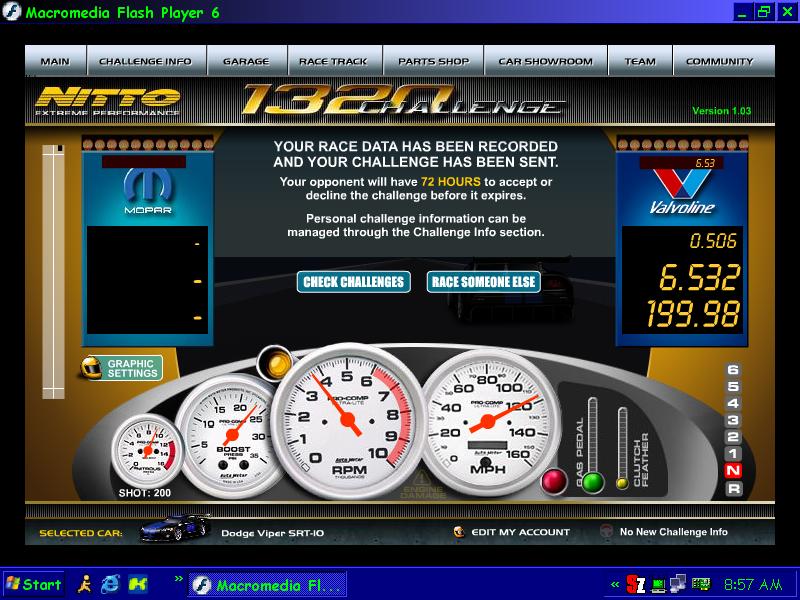Select gear 2 on the shifter

click(733, 437)
